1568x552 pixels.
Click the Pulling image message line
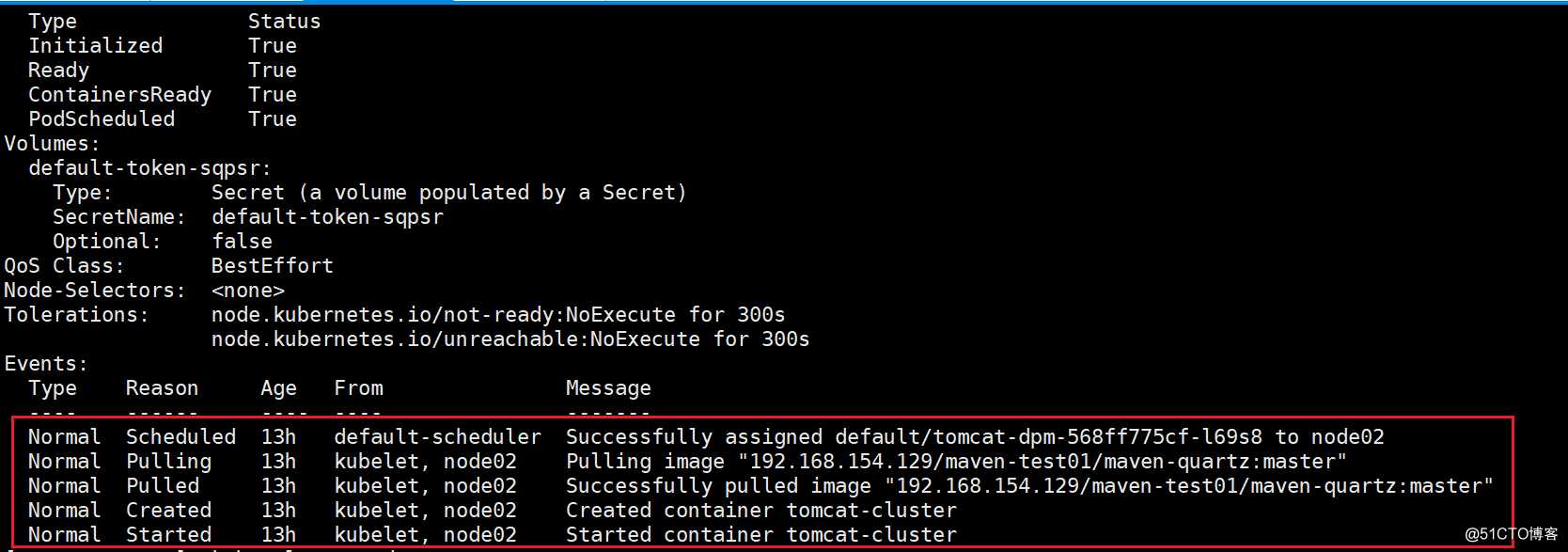coord(956,462)
